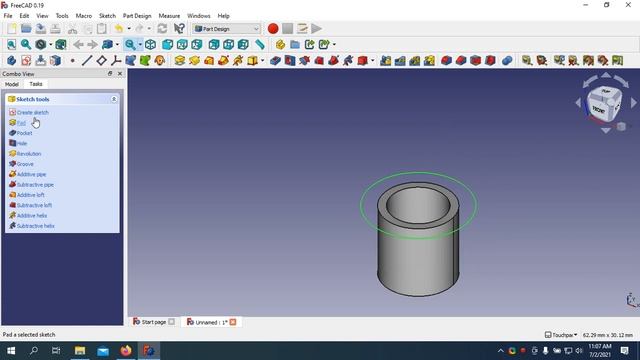Click the Revolution toolbar icon
Image resolution: width=640 pixels, height=360 pixels.
(194, 61)
